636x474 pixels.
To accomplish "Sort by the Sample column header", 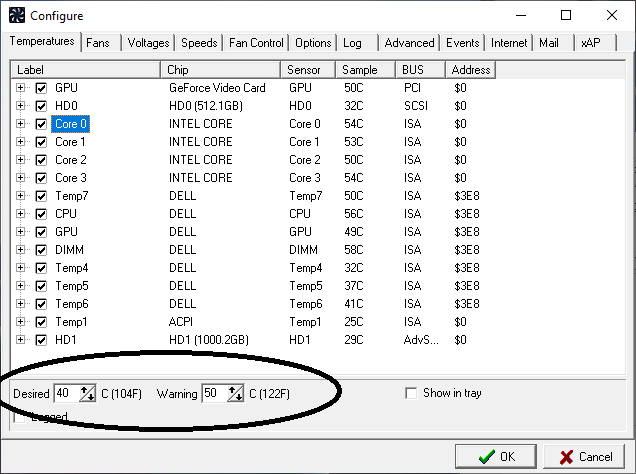I will pyautogui.click(x=365, y=70).
